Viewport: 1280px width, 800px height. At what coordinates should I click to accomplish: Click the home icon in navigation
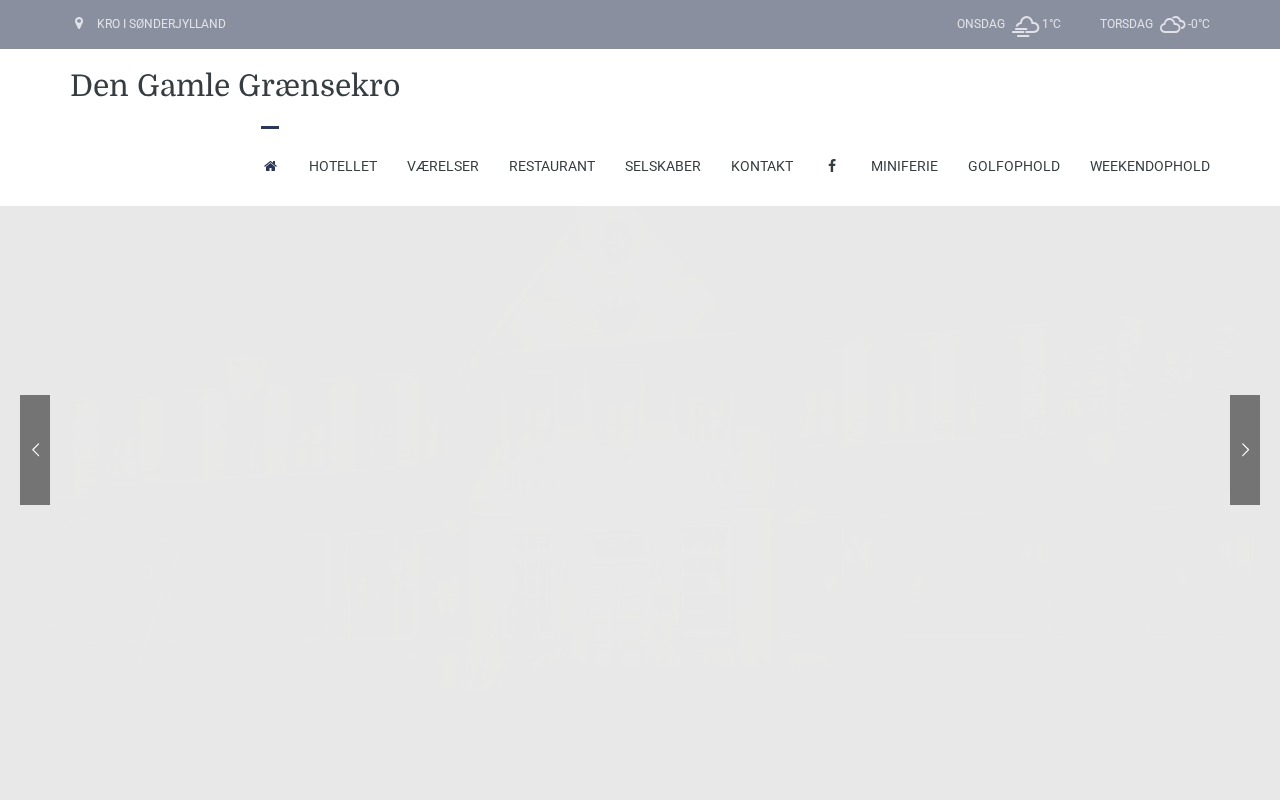tap(270, 166)
